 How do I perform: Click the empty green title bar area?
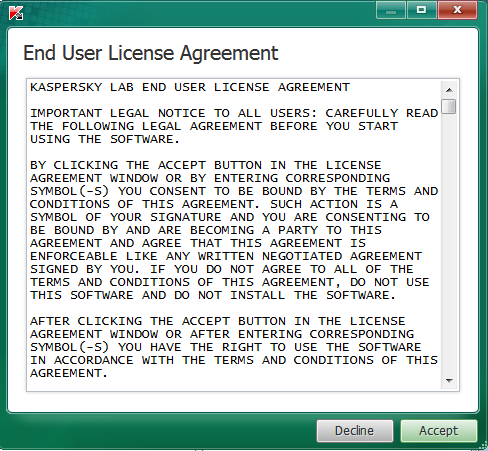click(200, 13)
